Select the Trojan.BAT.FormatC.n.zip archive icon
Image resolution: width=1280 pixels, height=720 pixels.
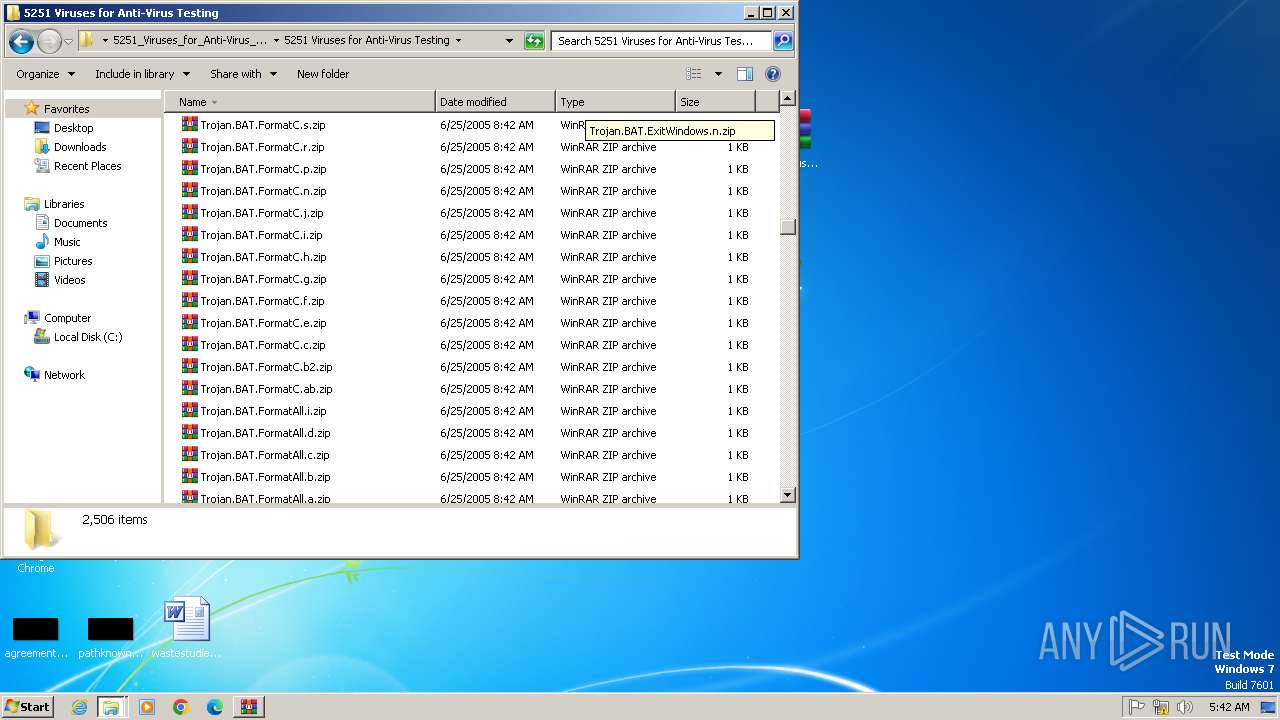190,190
